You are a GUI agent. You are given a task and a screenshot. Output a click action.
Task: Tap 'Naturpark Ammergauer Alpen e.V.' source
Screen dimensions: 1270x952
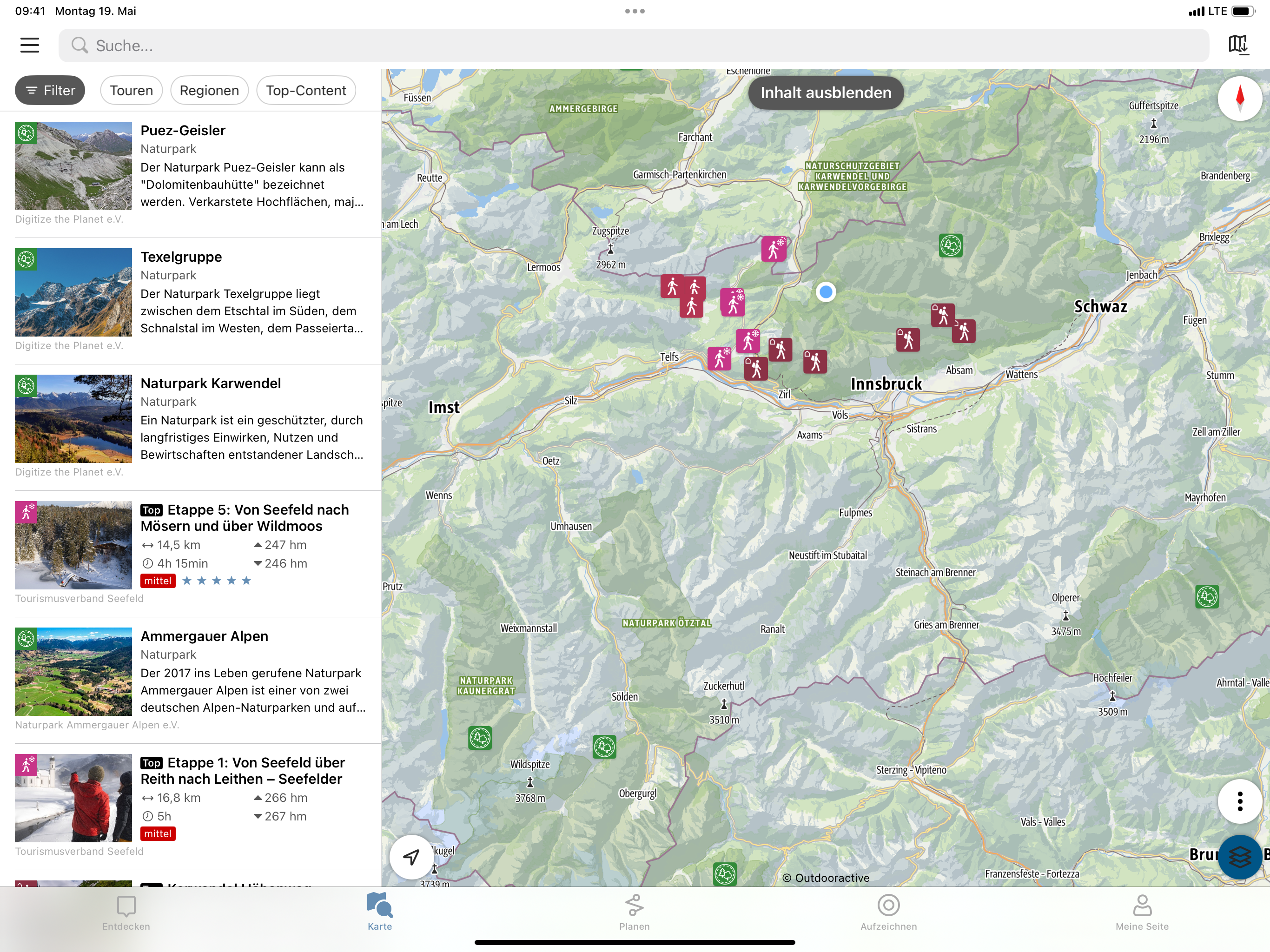point(97,725)
